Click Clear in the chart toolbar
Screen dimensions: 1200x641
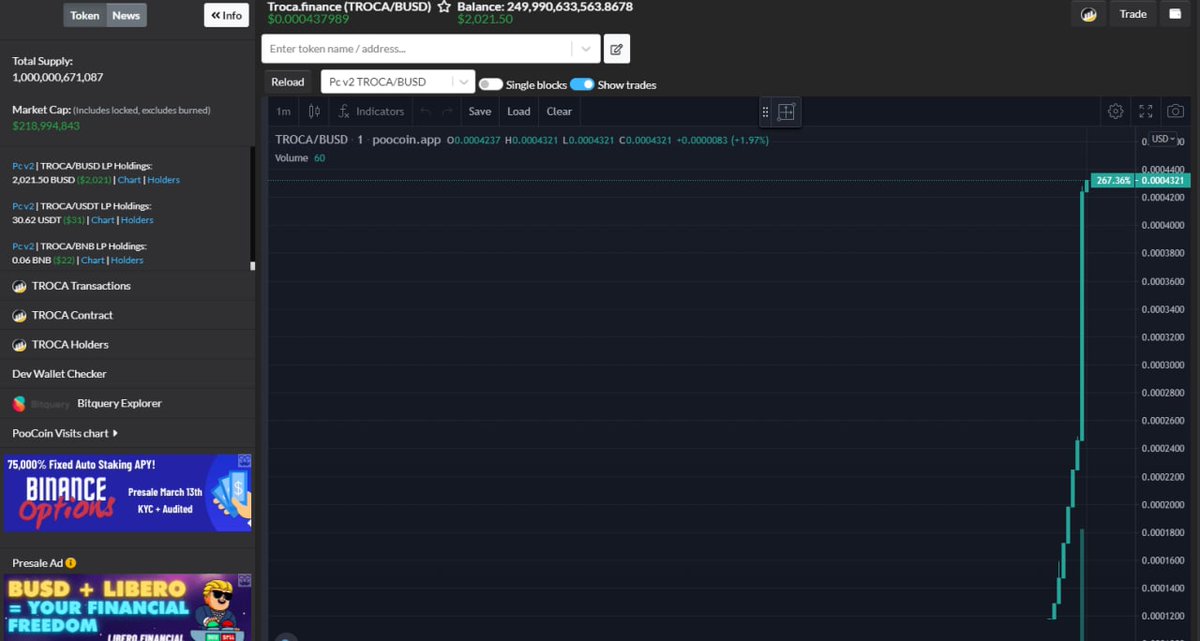(559, 111)
